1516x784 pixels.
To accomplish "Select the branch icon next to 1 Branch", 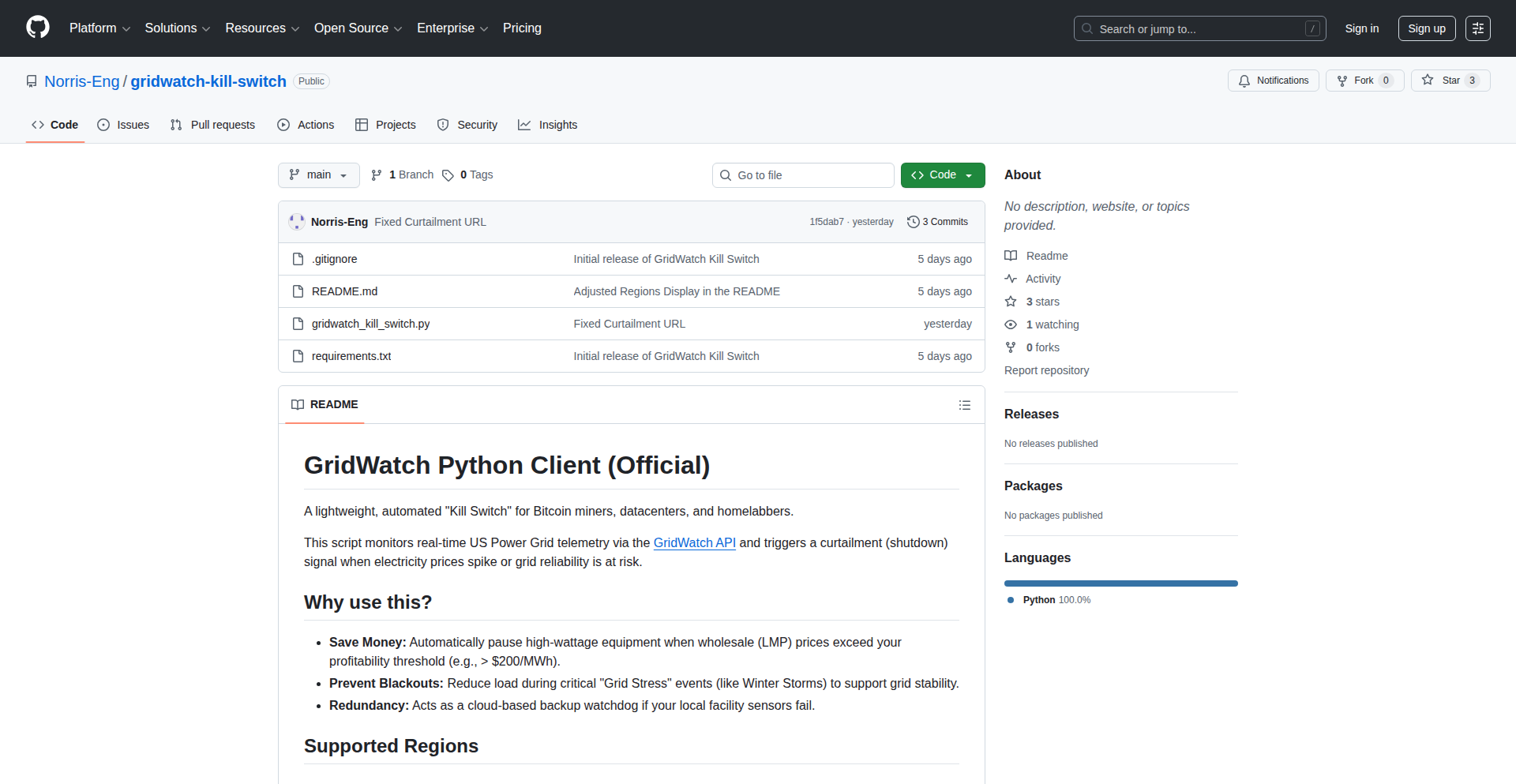I will [x=376, y=174].
